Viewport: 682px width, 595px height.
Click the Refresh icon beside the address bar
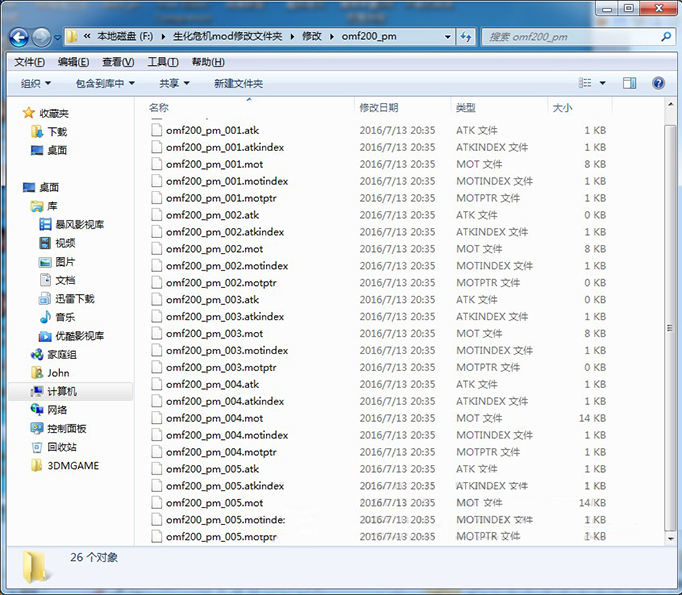(x=466, y=37)
